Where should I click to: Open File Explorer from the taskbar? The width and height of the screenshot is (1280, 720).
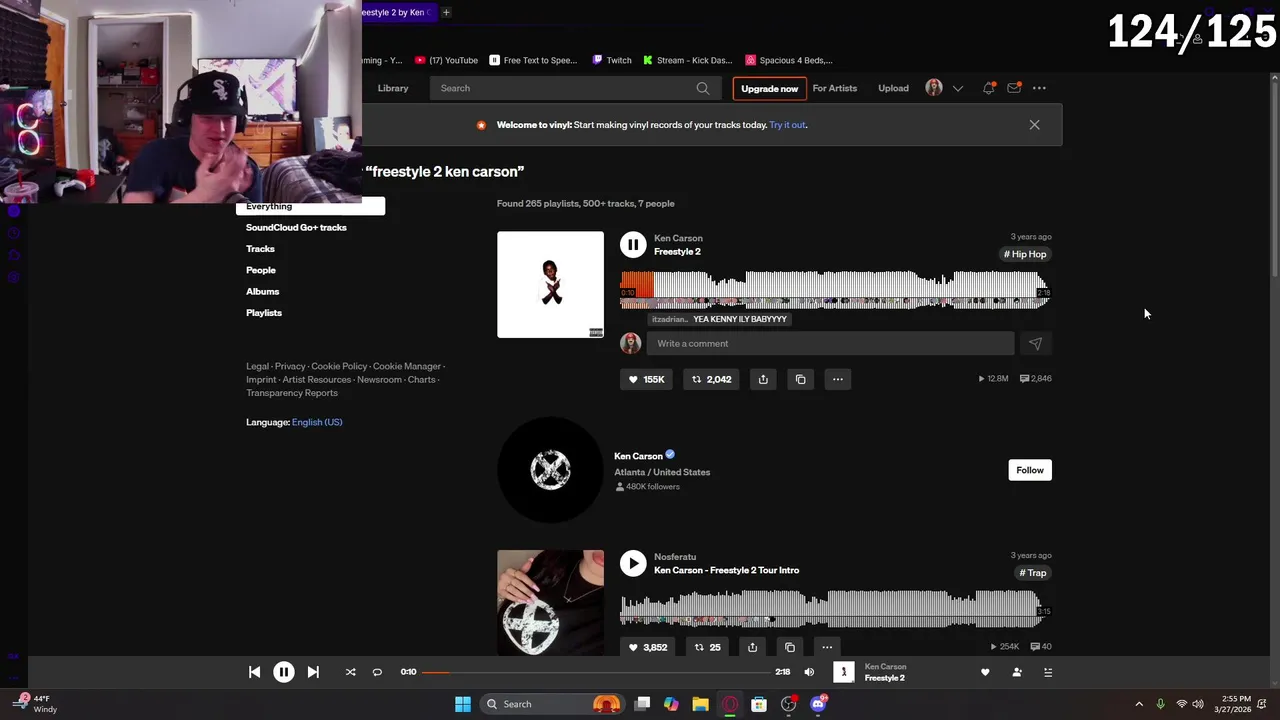click(700, 704)
